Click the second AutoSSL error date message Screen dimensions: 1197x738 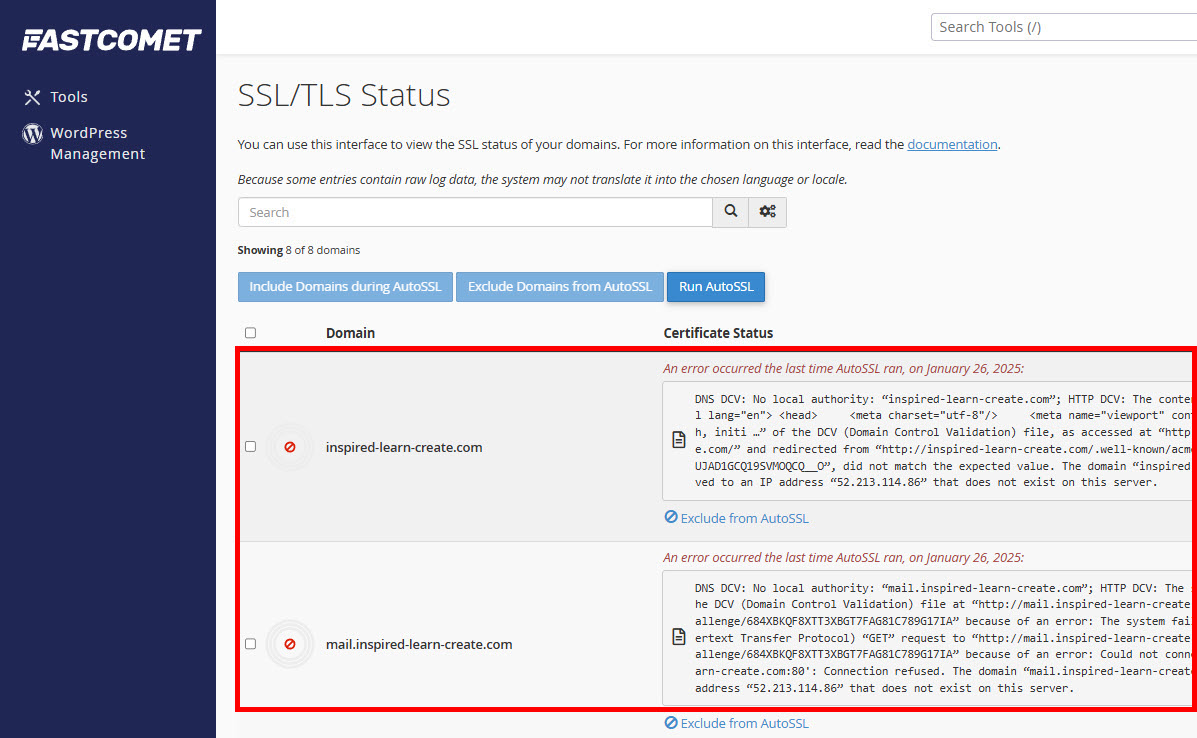coord(844,558)
